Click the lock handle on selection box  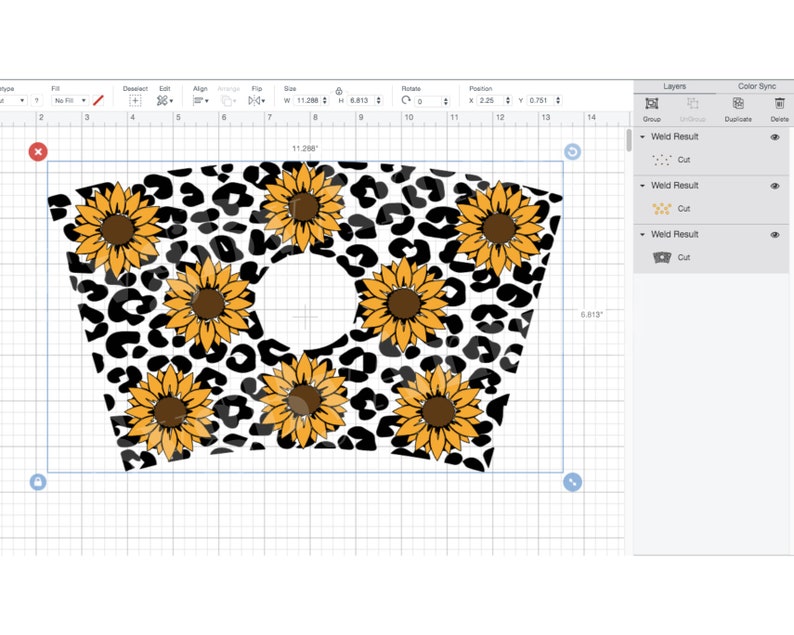click(x=38, y=482)
